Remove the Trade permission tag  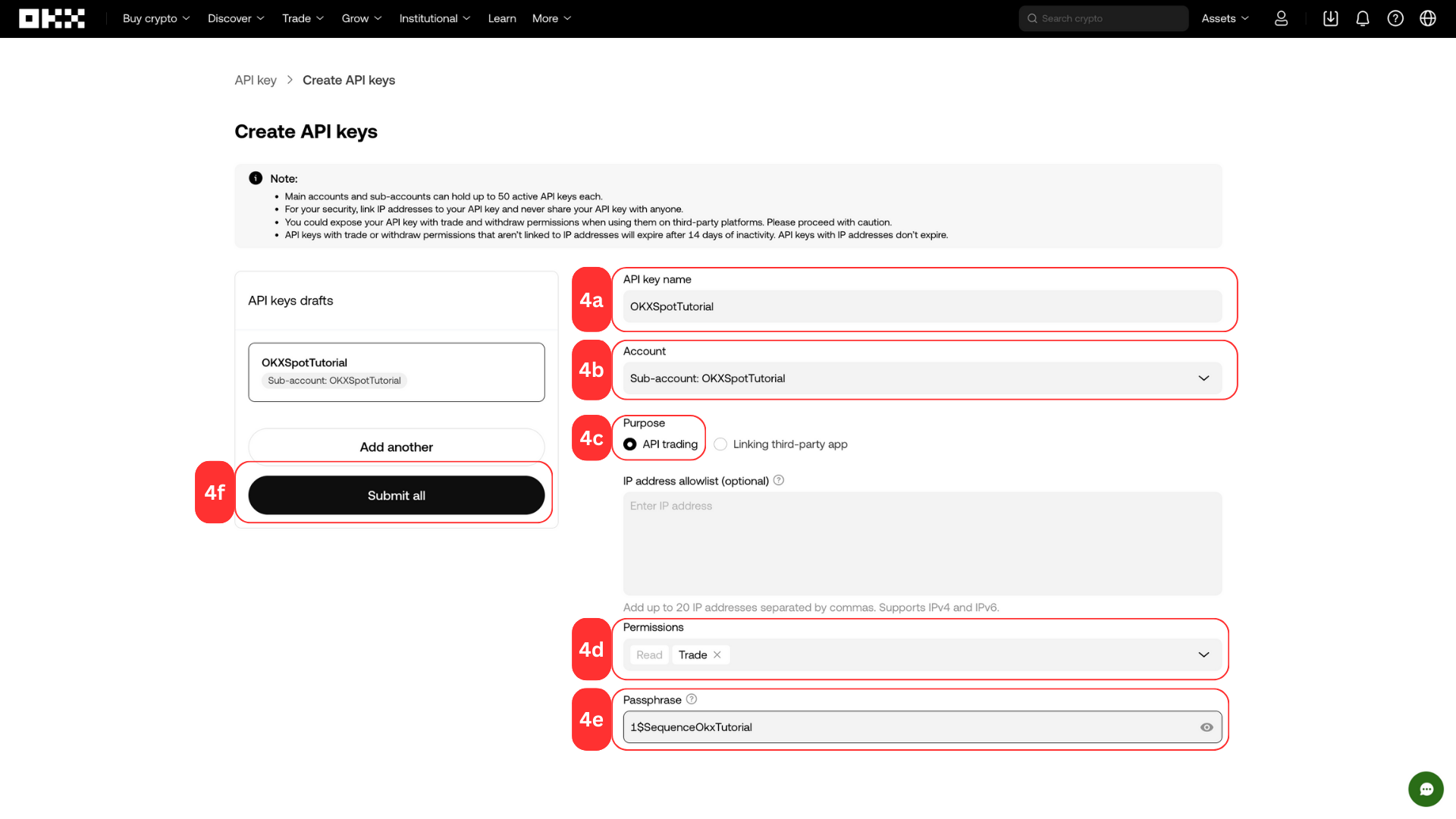[x=717, y=654]
